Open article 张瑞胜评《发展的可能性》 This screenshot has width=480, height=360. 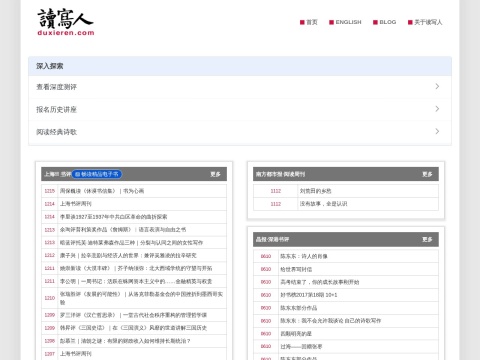click(141, 298)
